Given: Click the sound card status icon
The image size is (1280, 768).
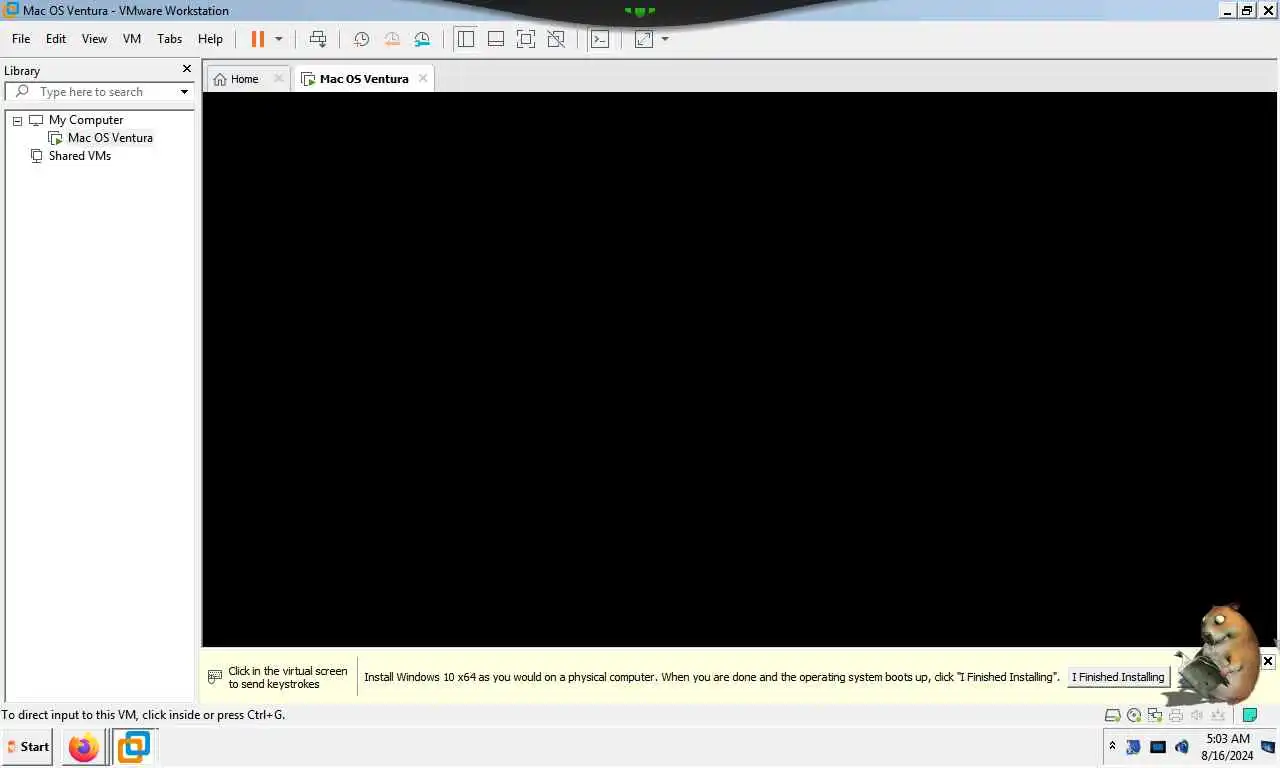Looking at the screenshot, I should 1197,715.
